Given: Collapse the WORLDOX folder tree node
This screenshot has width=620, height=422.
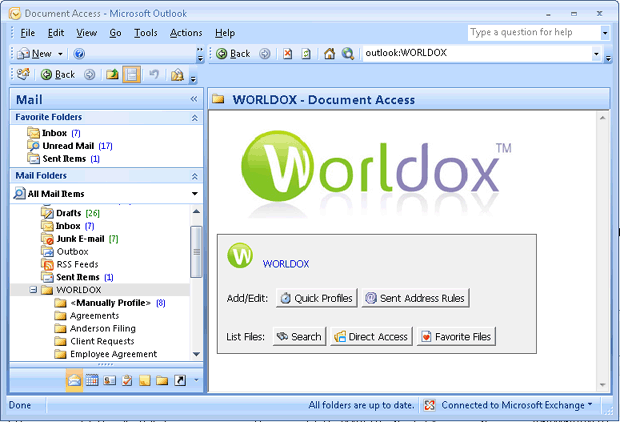Looking at the screenshot, I should (x=34, y=290).
